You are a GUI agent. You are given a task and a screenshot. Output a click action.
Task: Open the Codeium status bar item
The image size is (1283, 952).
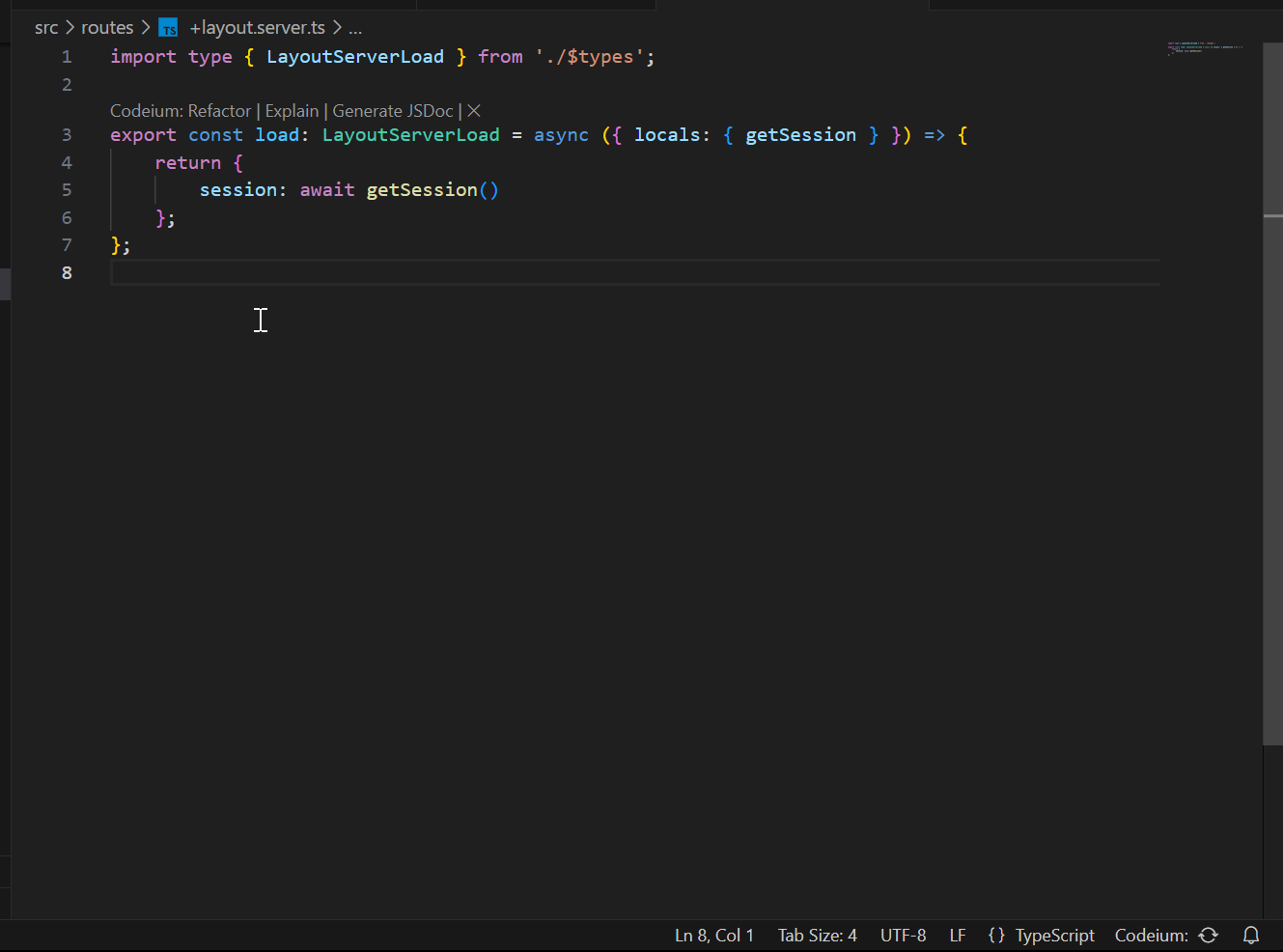pos(1166,936)
